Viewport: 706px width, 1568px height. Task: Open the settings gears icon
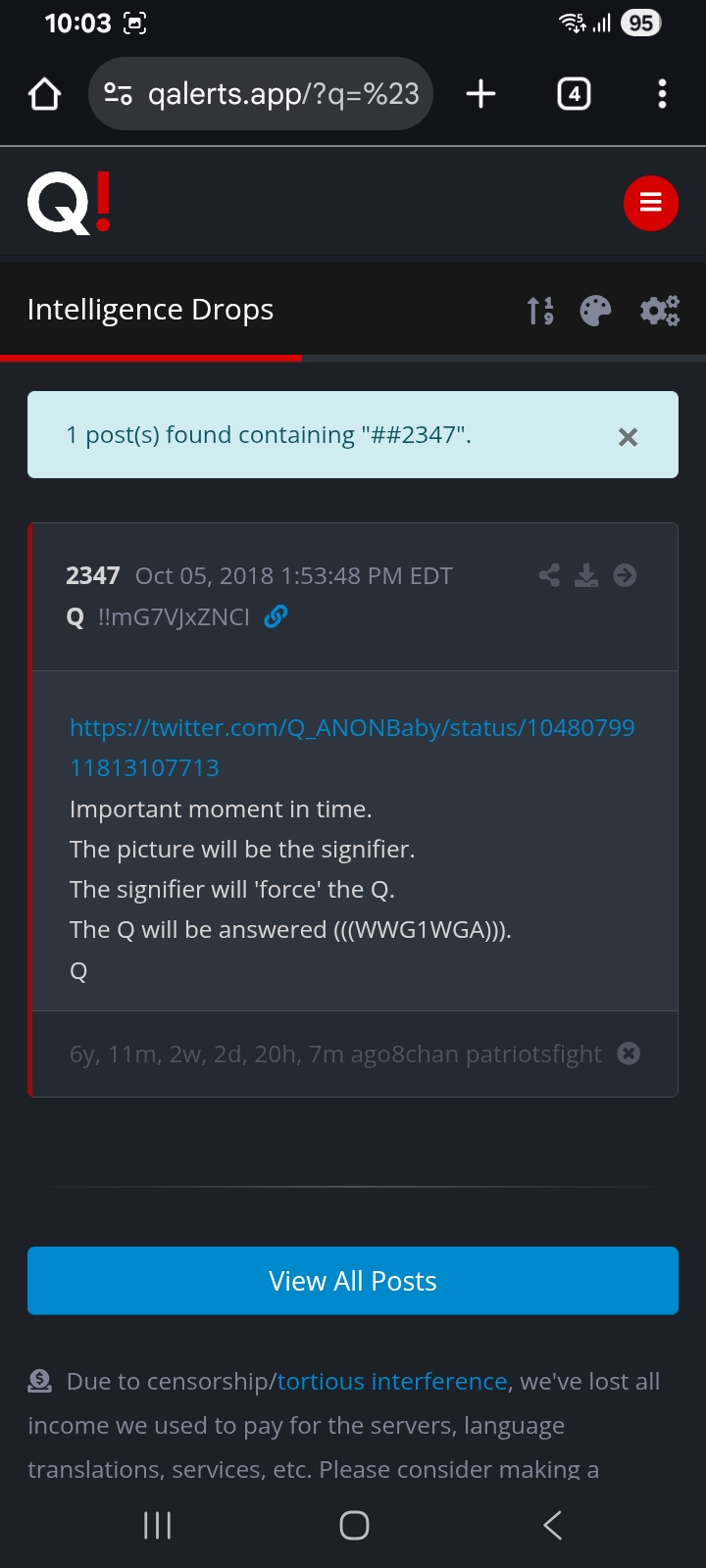[x=660, y=311]
